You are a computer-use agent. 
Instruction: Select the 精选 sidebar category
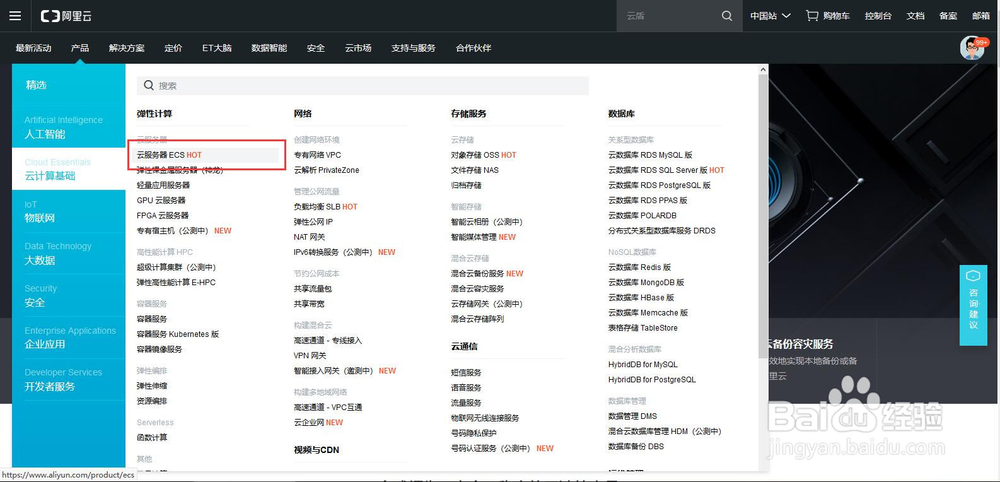point(68,85)
